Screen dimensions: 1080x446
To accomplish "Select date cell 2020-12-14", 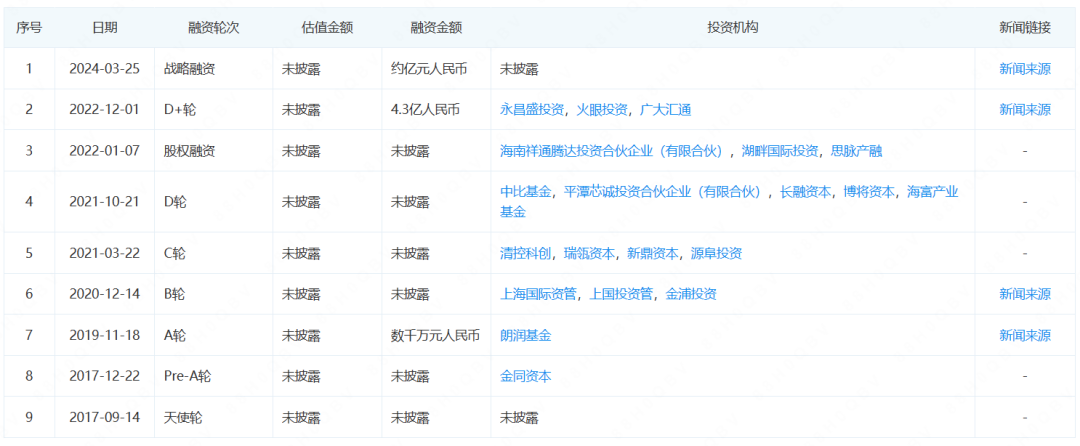I will 105,294.
